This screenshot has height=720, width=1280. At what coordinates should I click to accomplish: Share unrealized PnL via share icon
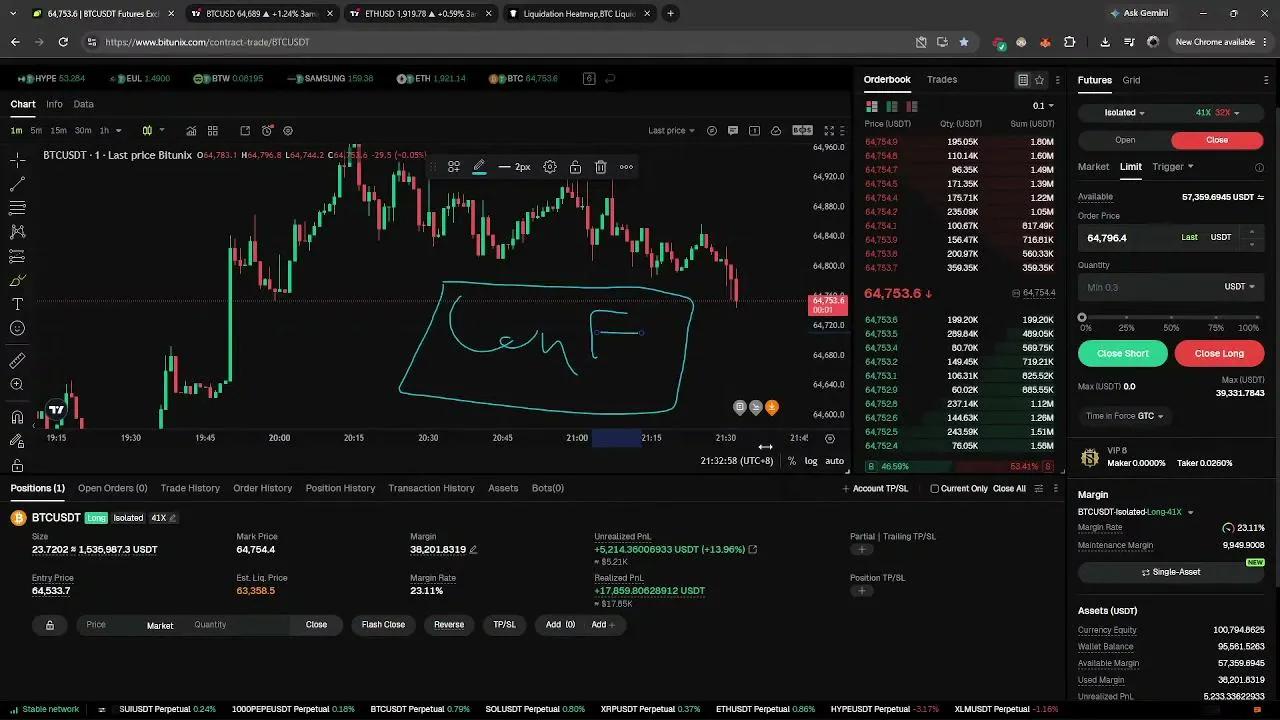click(753, 550)
